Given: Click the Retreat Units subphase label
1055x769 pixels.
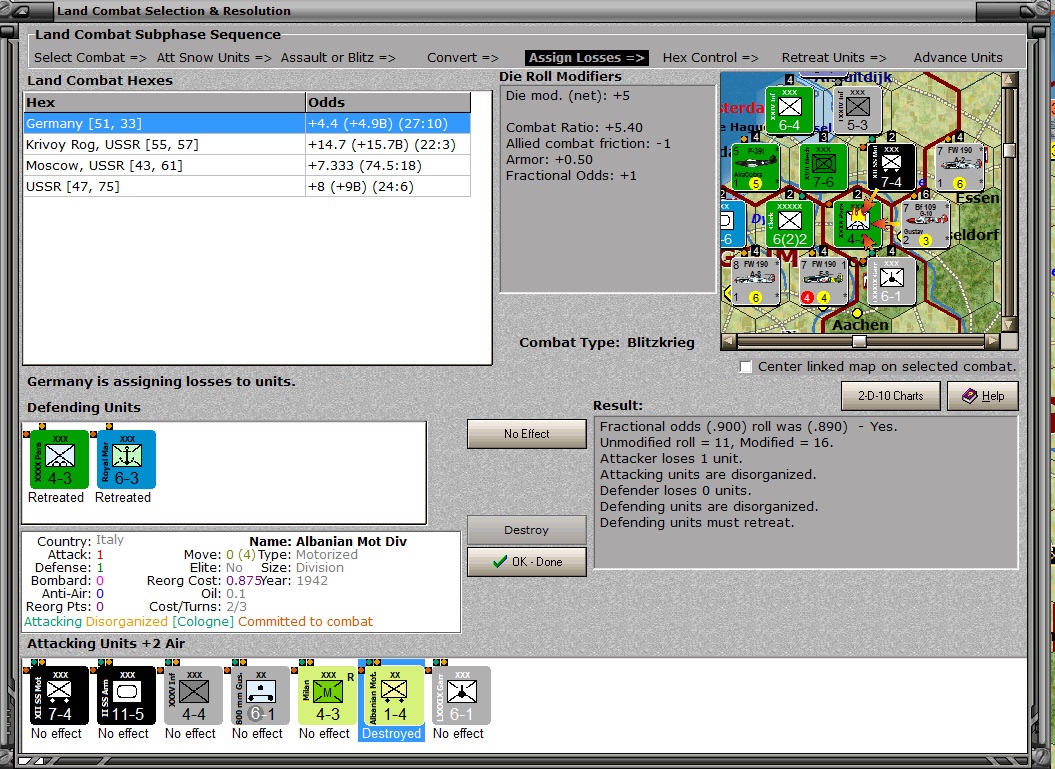Looking at the screenshot, I should point(834,58).
